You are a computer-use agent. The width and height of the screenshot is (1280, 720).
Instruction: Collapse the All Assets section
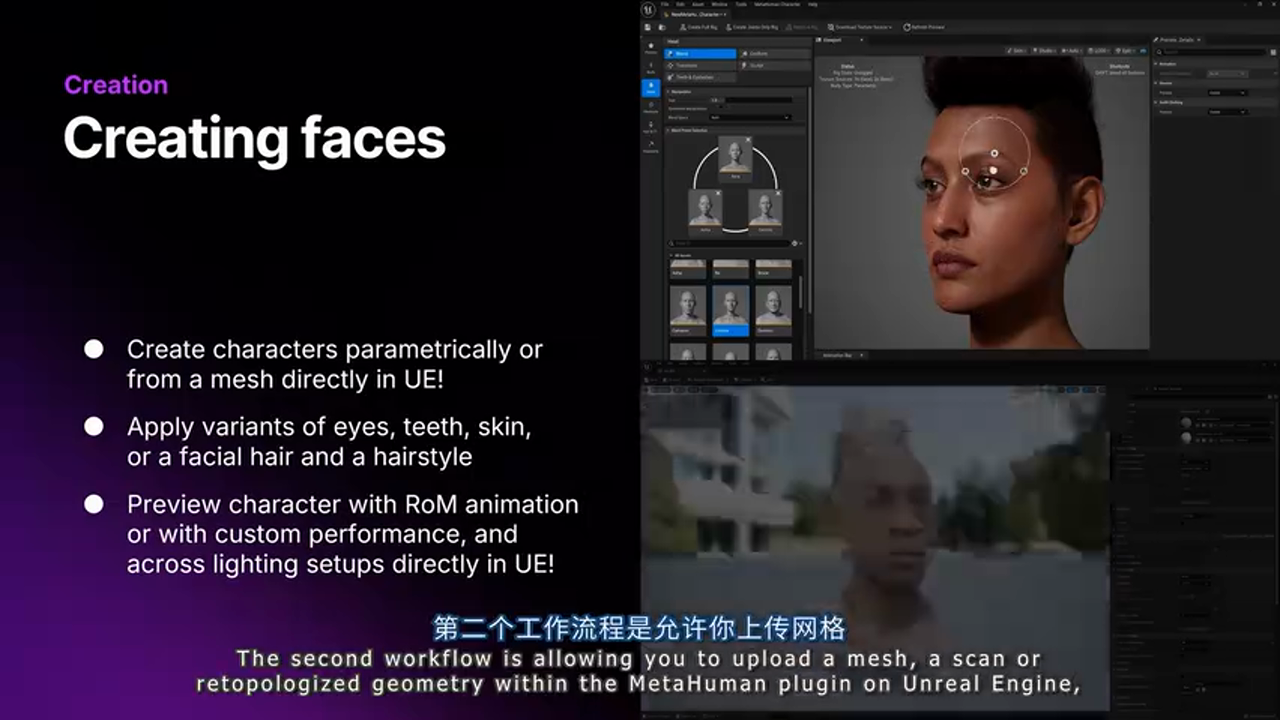point(670,256)
